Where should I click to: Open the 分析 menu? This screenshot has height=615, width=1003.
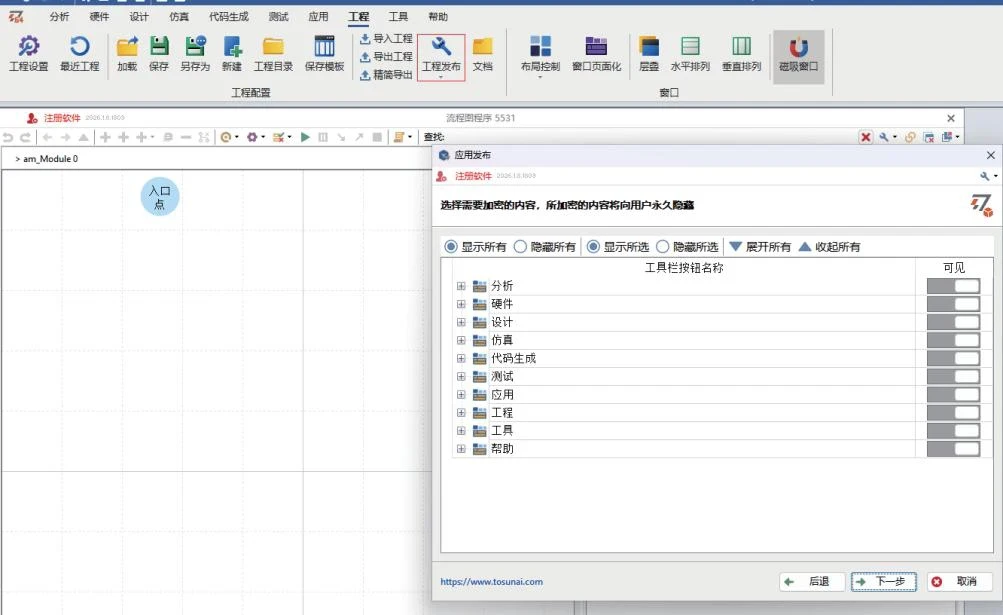tap(59, 17)
